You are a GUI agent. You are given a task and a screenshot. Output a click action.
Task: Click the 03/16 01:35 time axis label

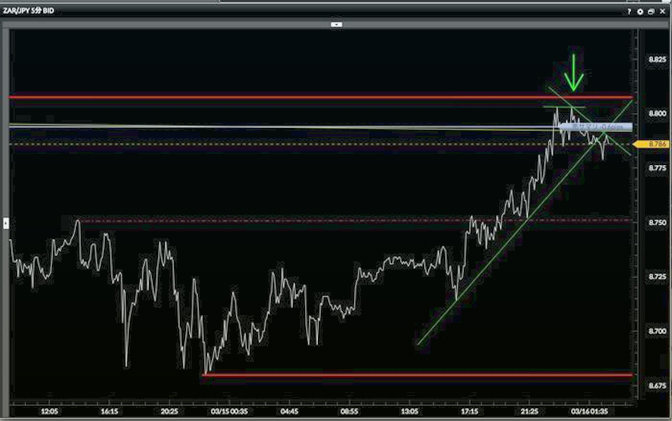588,410
